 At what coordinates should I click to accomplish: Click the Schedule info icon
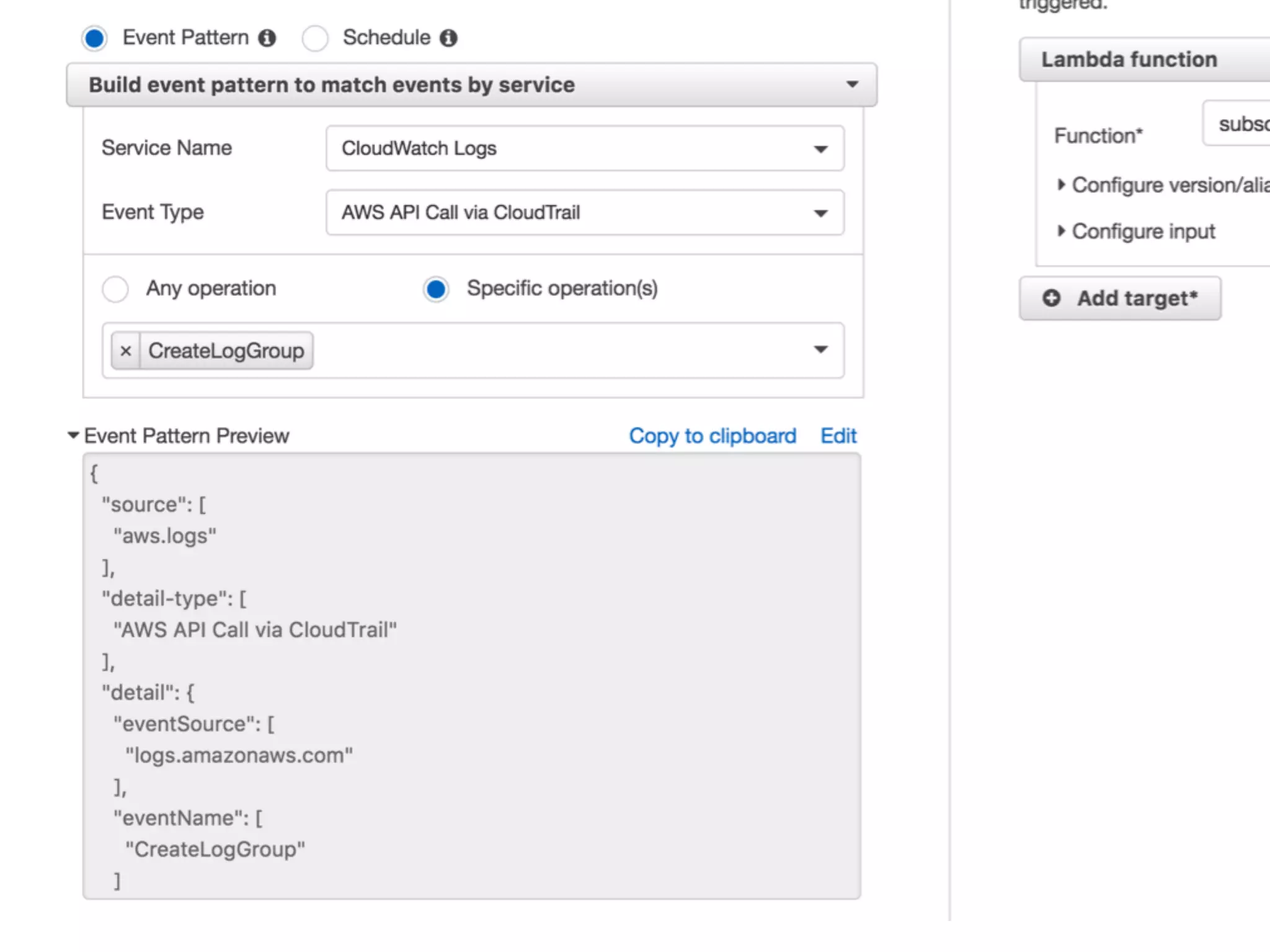pyautogui.click(x=448, y=38)
